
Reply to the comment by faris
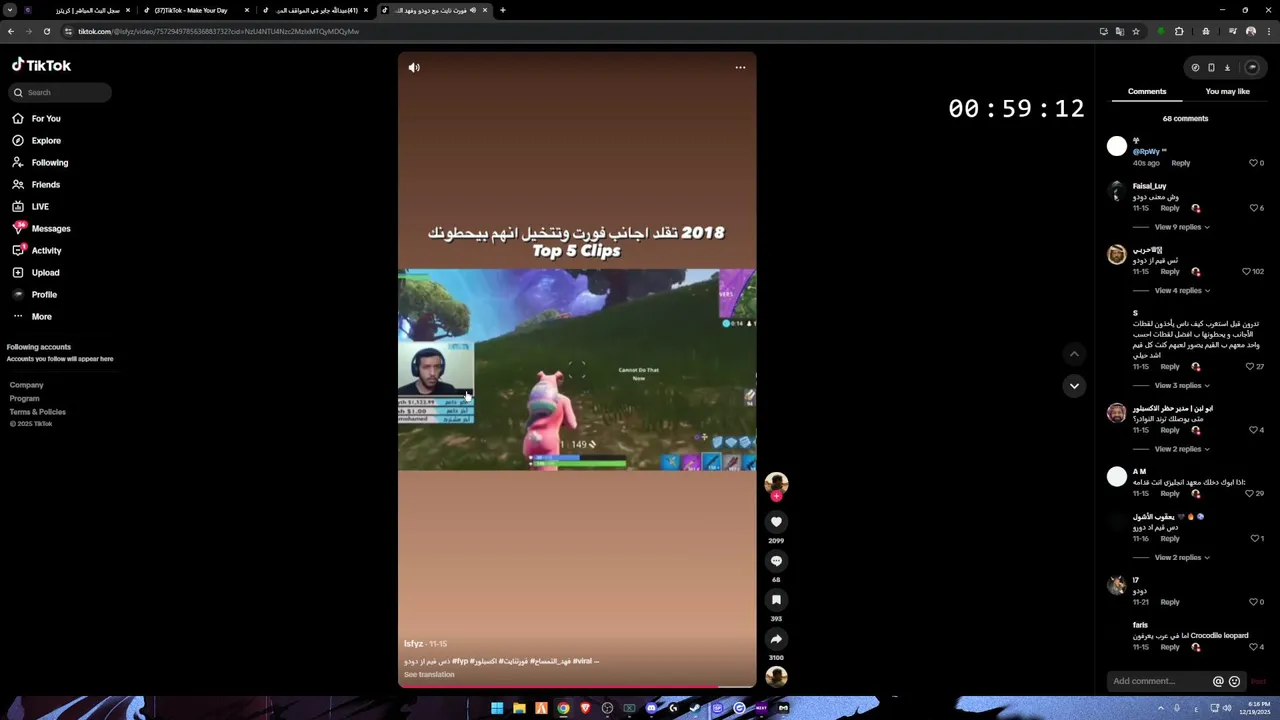click(1170, 647)
